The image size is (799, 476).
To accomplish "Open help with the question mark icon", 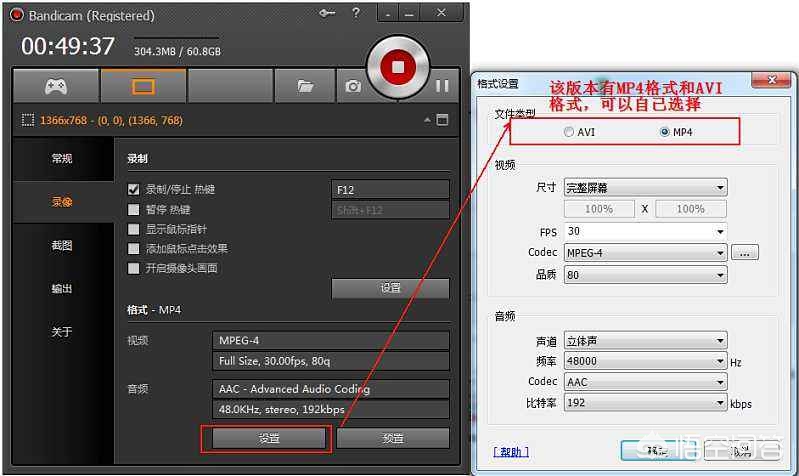I will coord(356,13).
